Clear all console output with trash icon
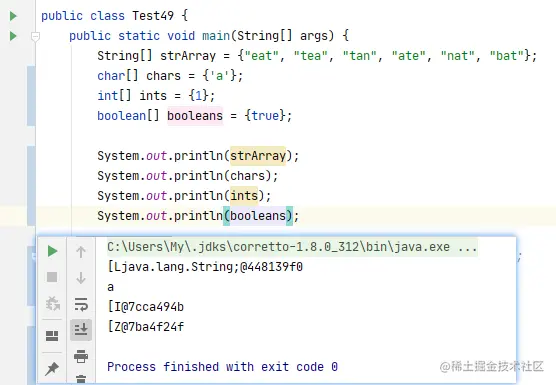Viewport: 556px width, 385px height. coord(81,379)
